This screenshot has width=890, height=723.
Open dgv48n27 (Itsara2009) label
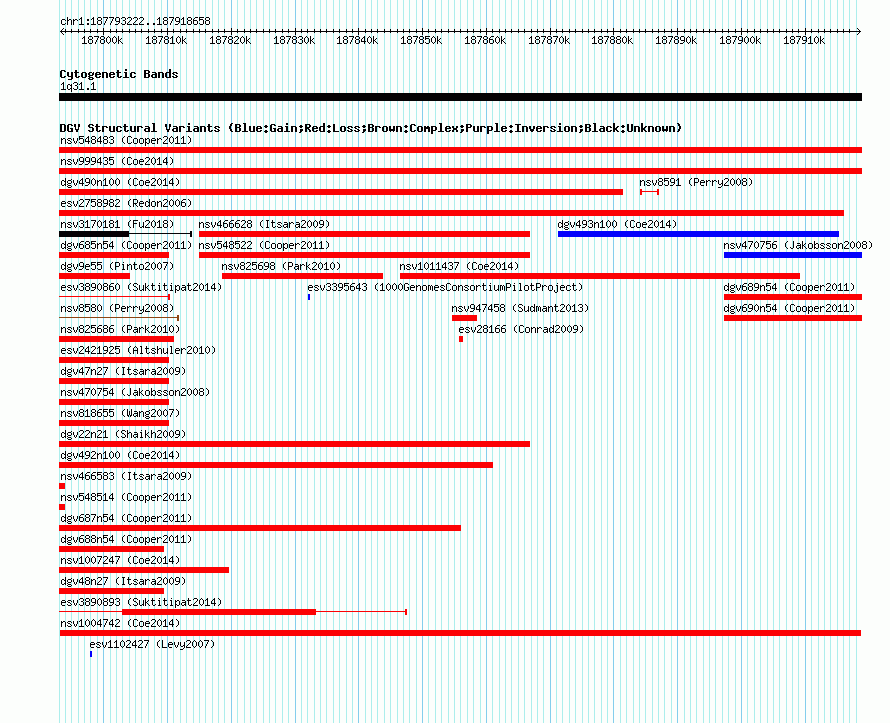123,581
